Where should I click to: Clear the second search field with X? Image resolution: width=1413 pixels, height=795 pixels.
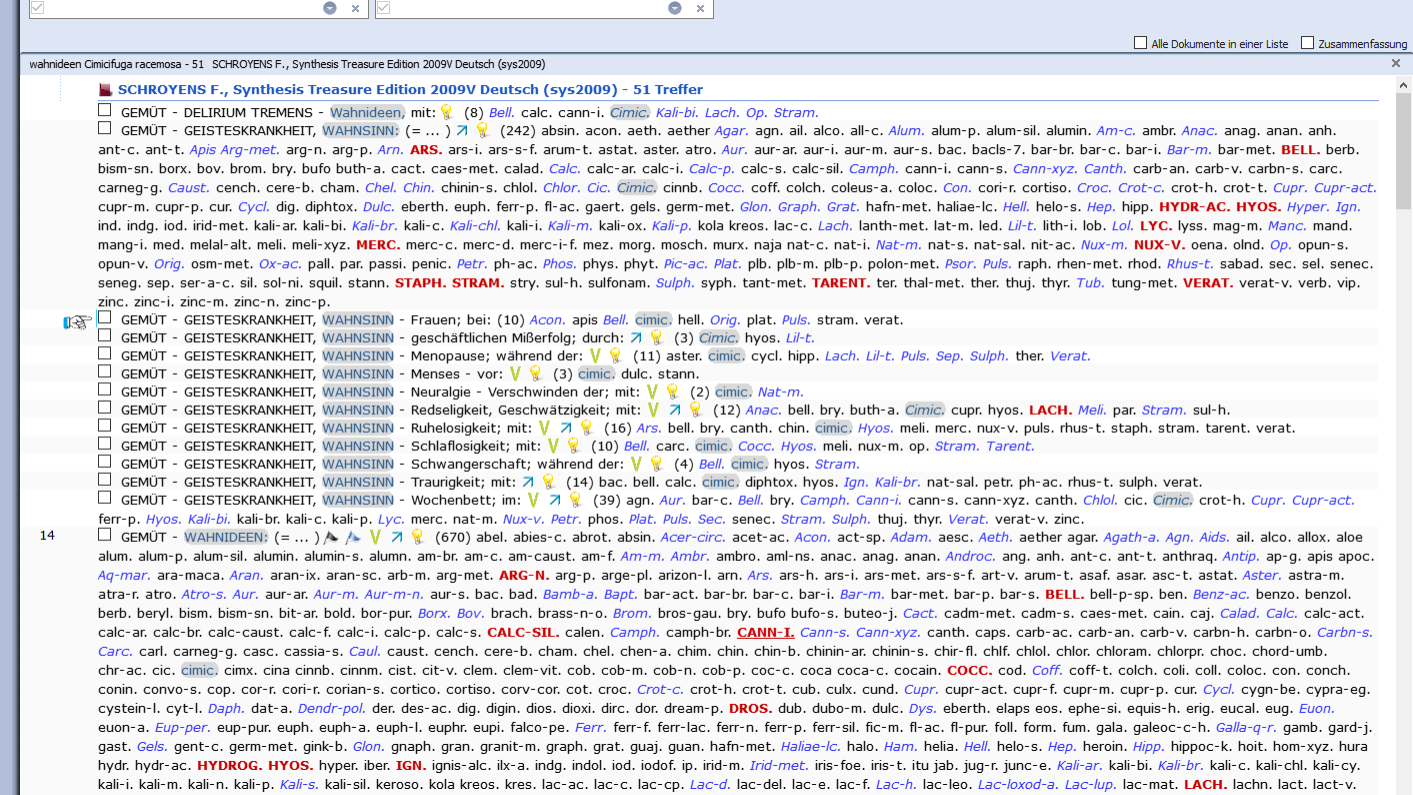[700, 8]
